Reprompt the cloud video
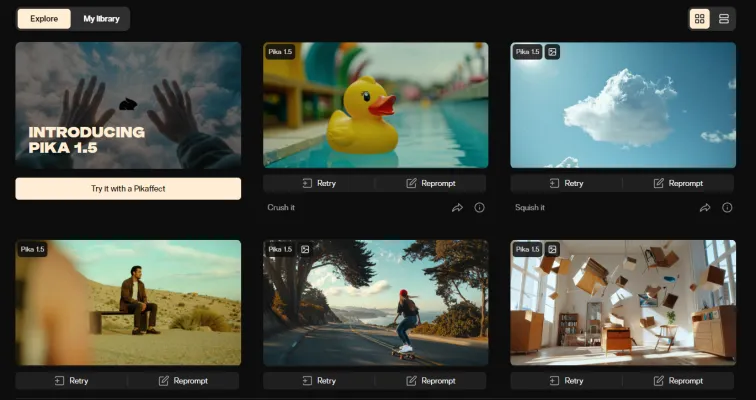Viewport: 756px width, 400px height. pyautogui.click(x=678, y=184)
